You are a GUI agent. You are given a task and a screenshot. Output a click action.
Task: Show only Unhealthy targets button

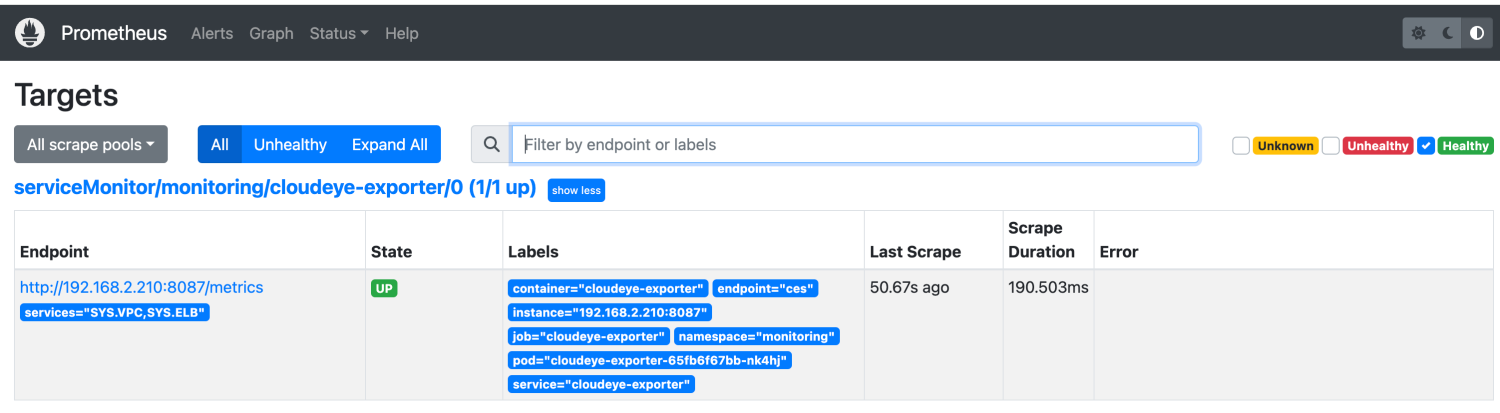pos(290,145)
